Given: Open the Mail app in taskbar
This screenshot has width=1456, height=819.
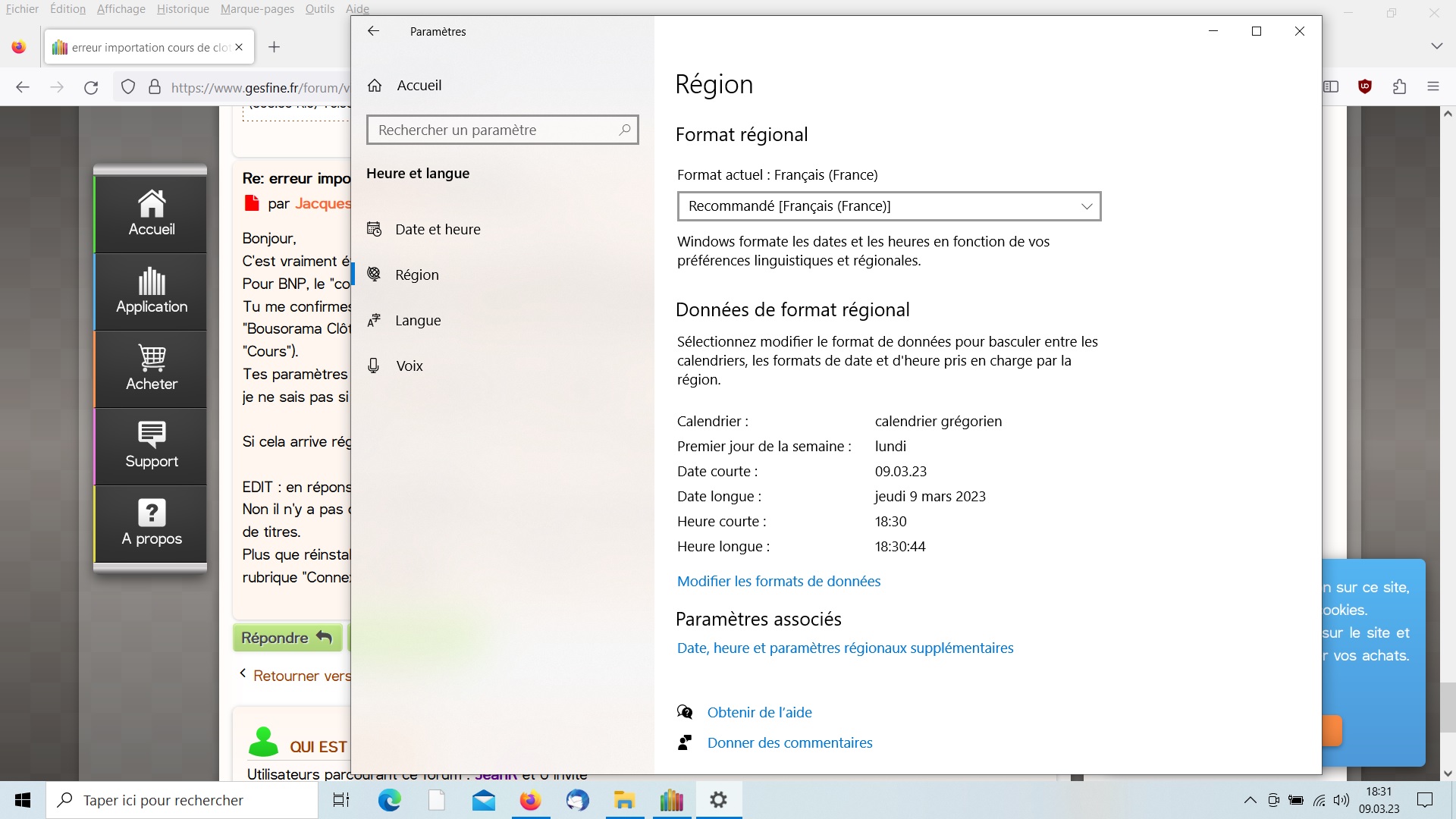Looking at the screenshot, I should 483,800.
